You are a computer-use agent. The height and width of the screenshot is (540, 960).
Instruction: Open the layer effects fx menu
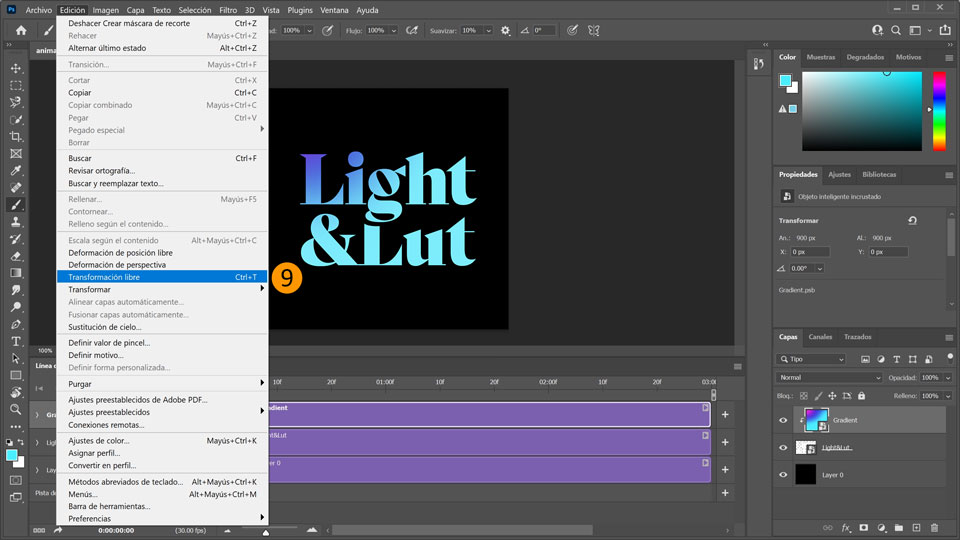coord(845,527)
